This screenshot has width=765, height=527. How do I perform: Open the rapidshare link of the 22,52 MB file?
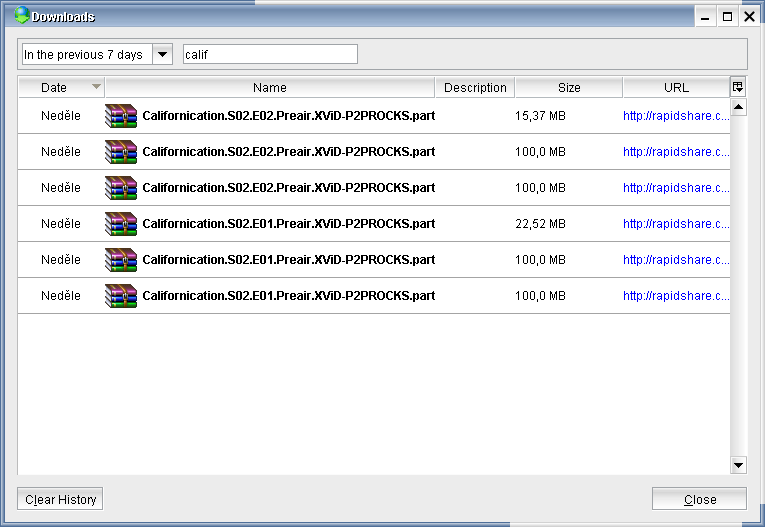[676, 223]
